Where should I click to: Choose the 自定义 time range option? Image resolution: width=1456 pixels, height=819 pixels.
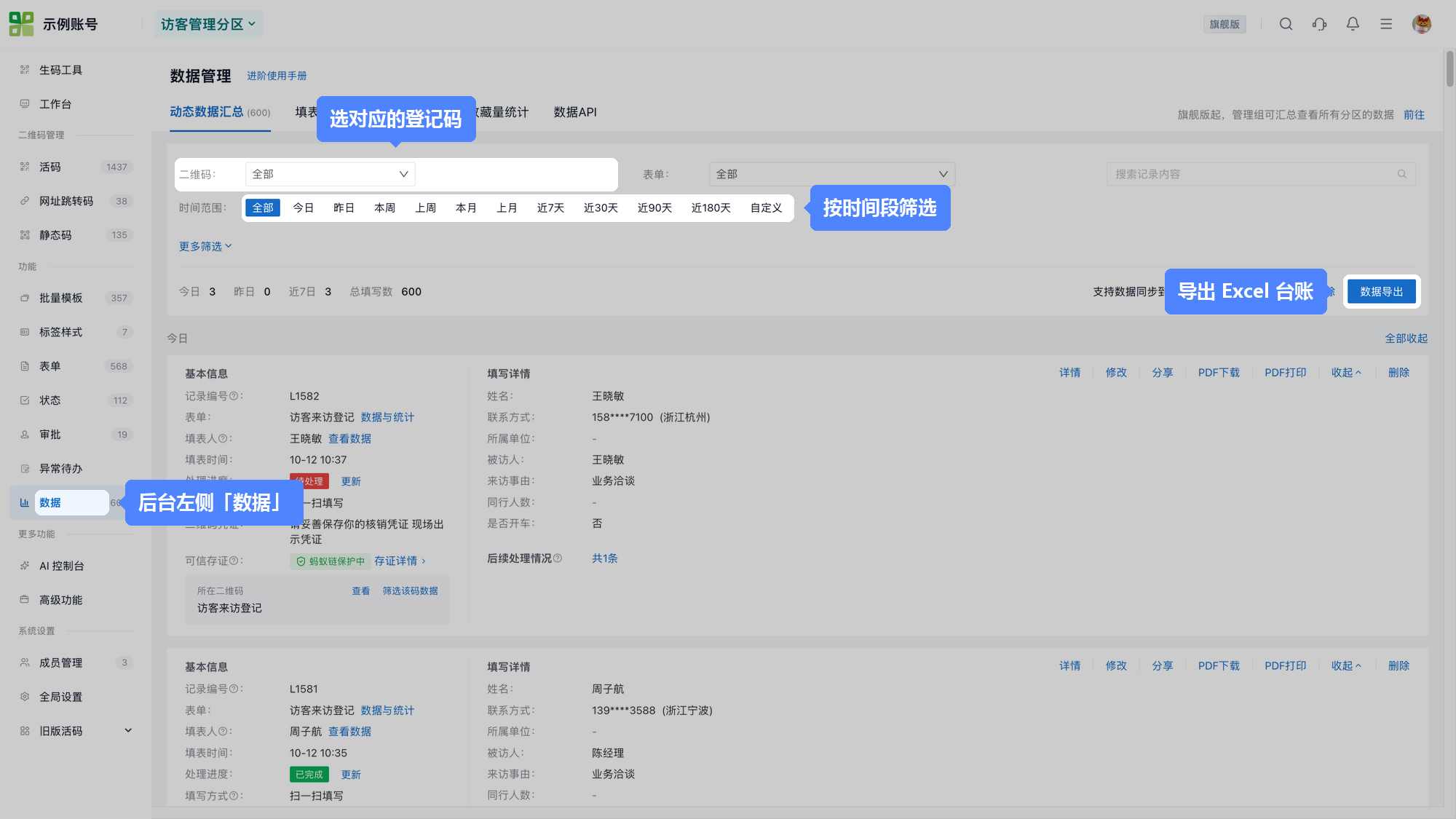click(x=767, y=208)
